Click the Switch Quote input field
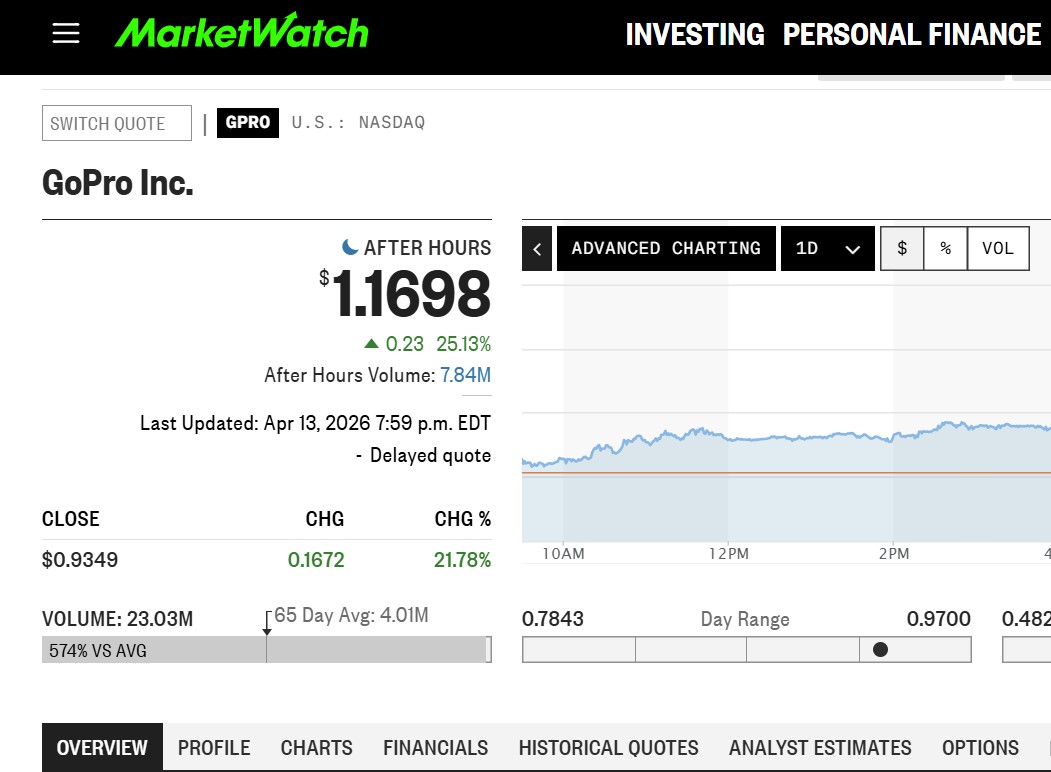The image size is (1051, 772). (116, 123)
